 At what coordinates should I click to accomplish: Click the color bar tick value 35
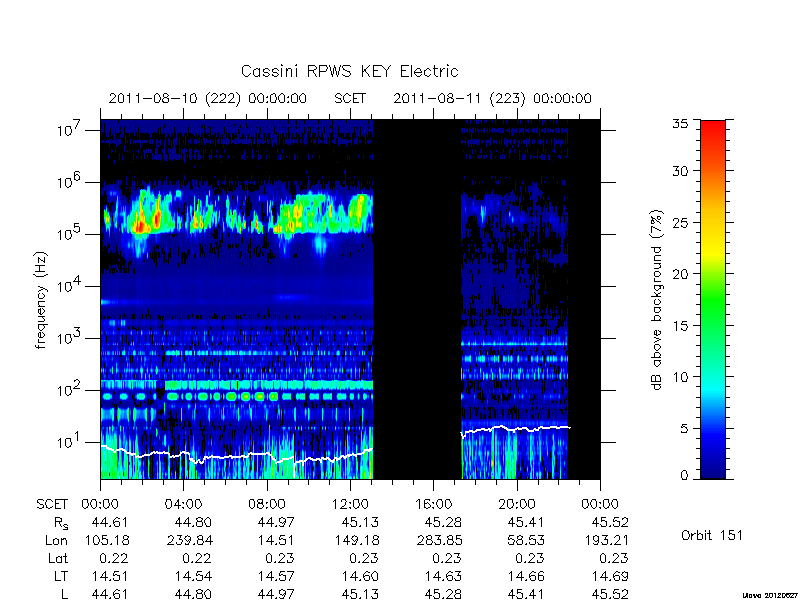tap(681, 124)
